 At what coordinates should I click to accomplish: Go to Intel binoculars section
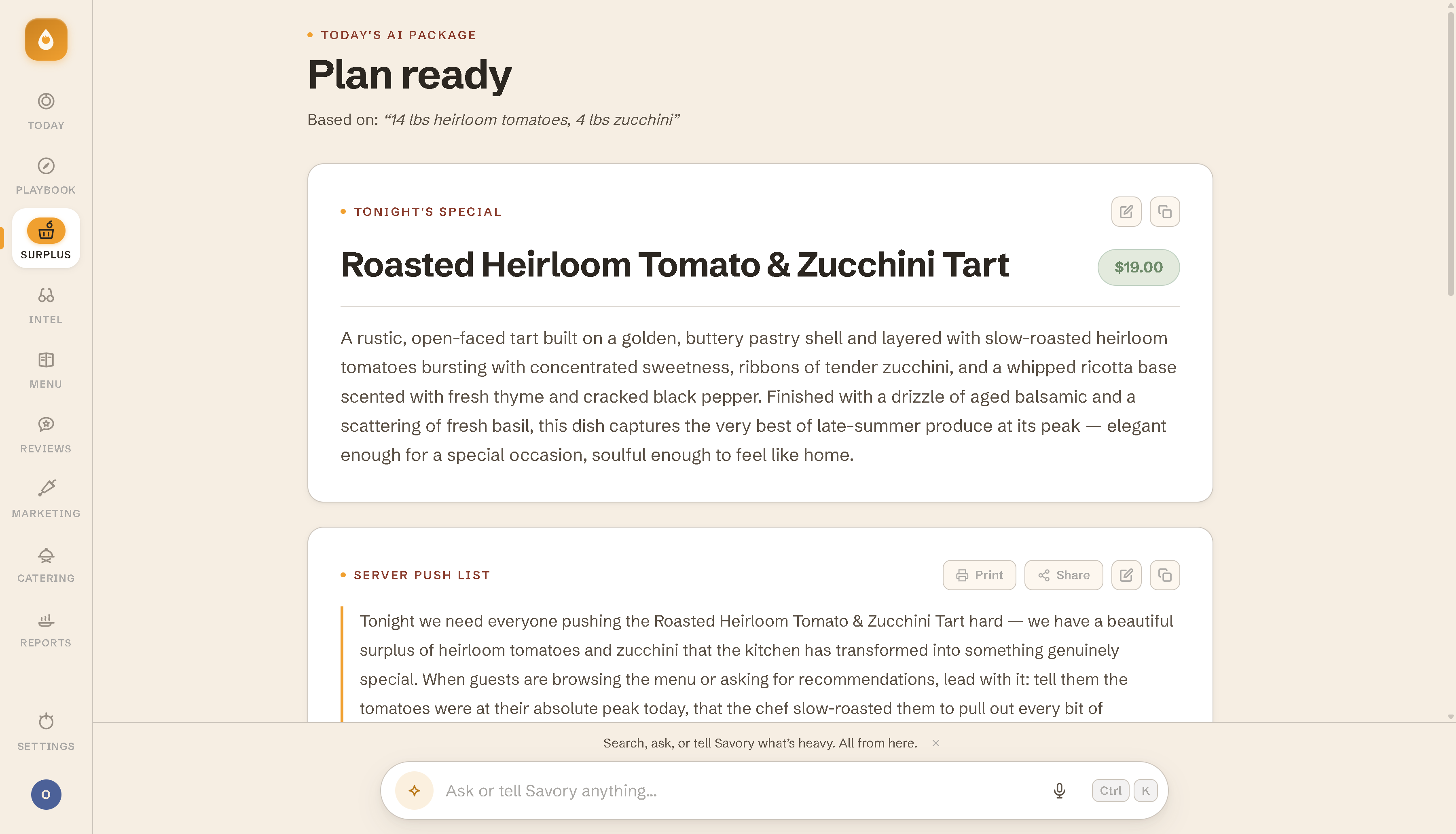pyautogui.click(x=46, y=296)
